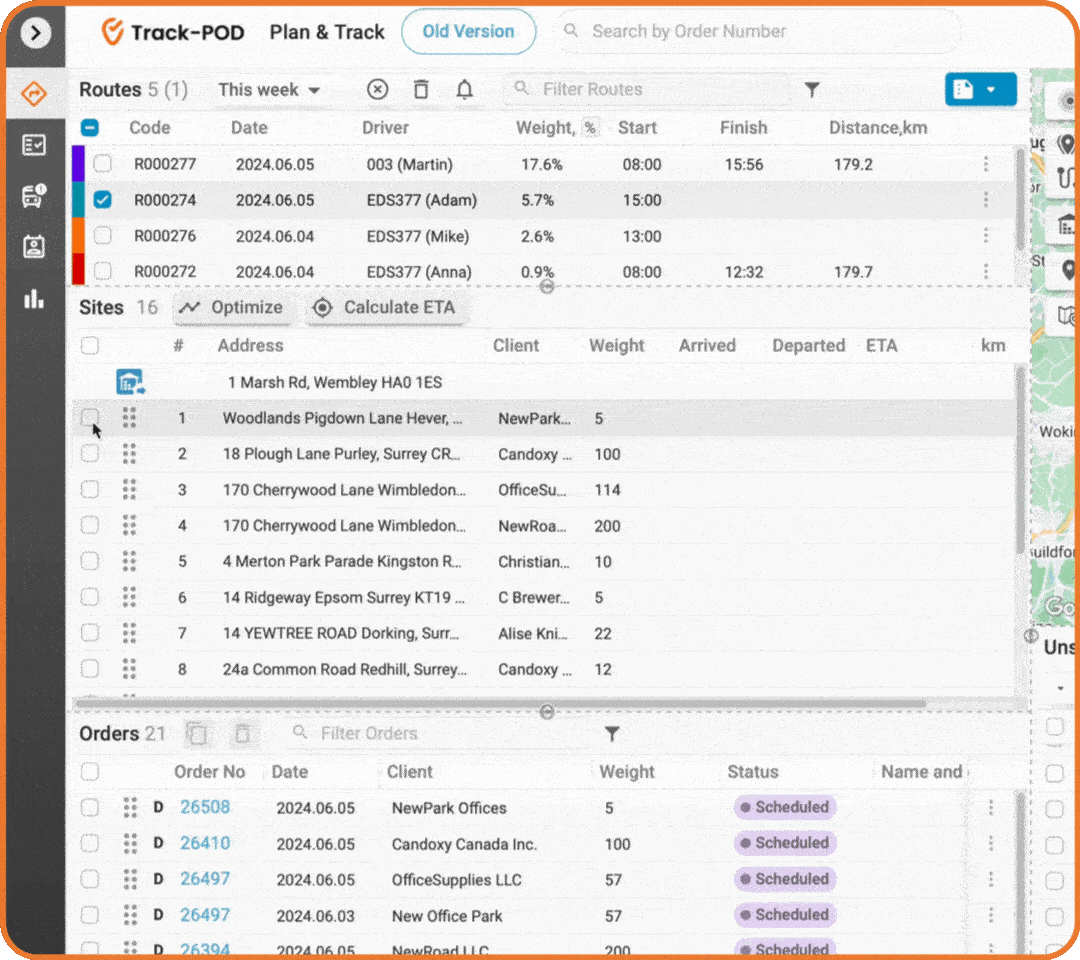Image resolution: width=1080 pixels, height=960 pixels.
Task: Select the Woodlands Pigdown Lane site checkbox
Action: tap(90, 417)
